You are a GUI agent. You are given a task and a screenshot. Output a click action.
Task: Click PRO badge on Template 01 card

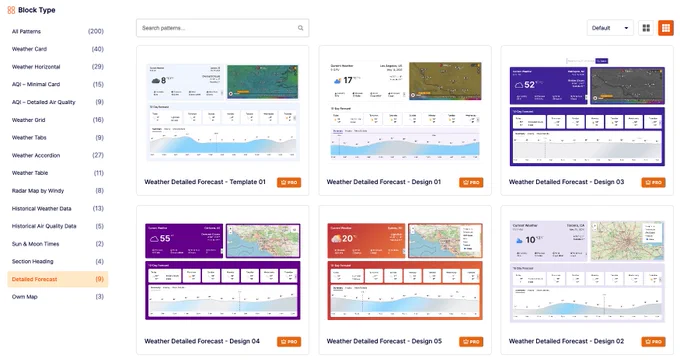point(289,183)
